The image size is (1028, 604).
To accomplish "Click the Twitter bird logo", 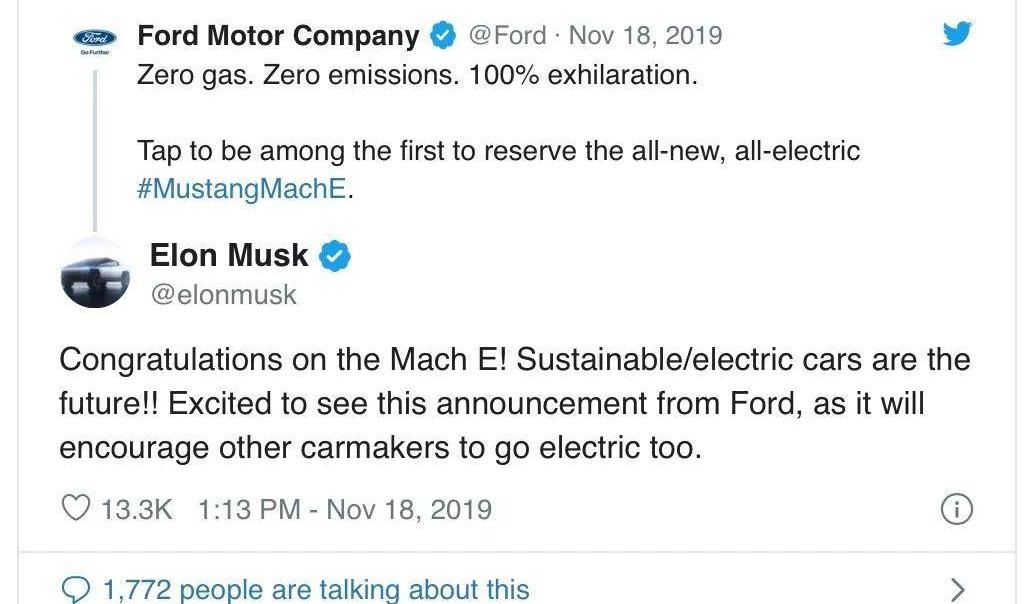I will point(957,33).
